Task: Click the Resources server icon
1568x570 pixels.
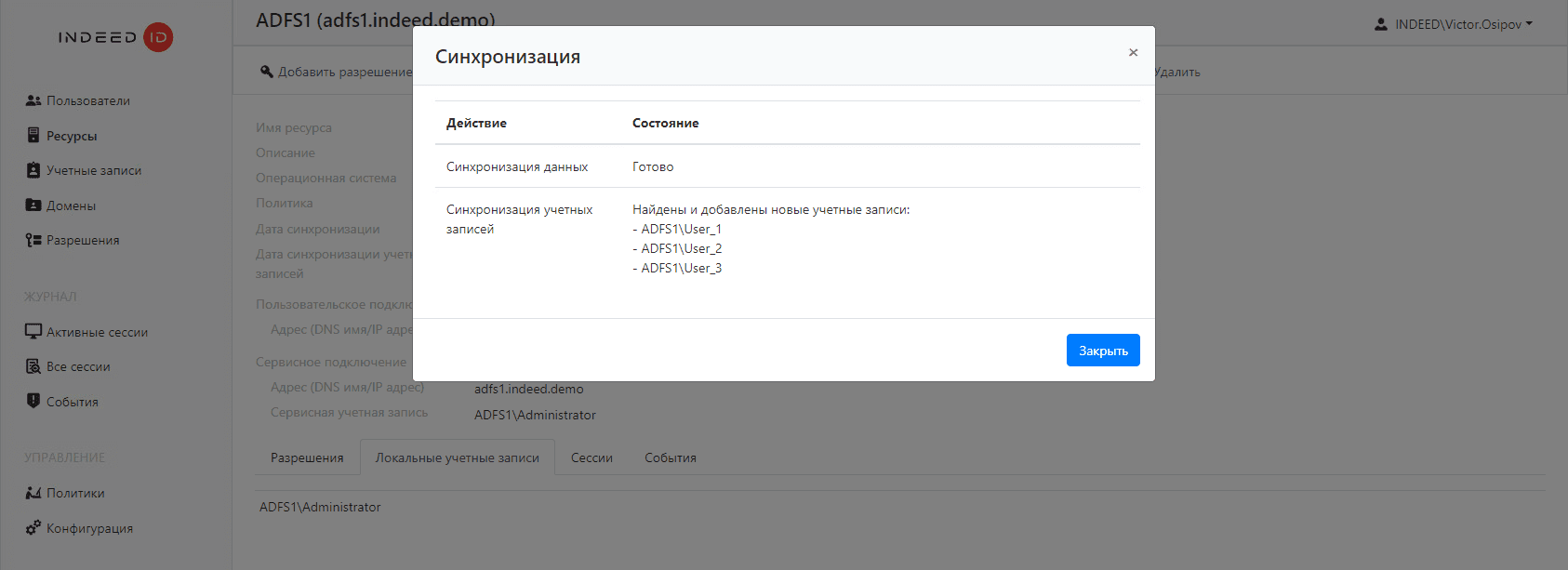Action: (33, 136)
